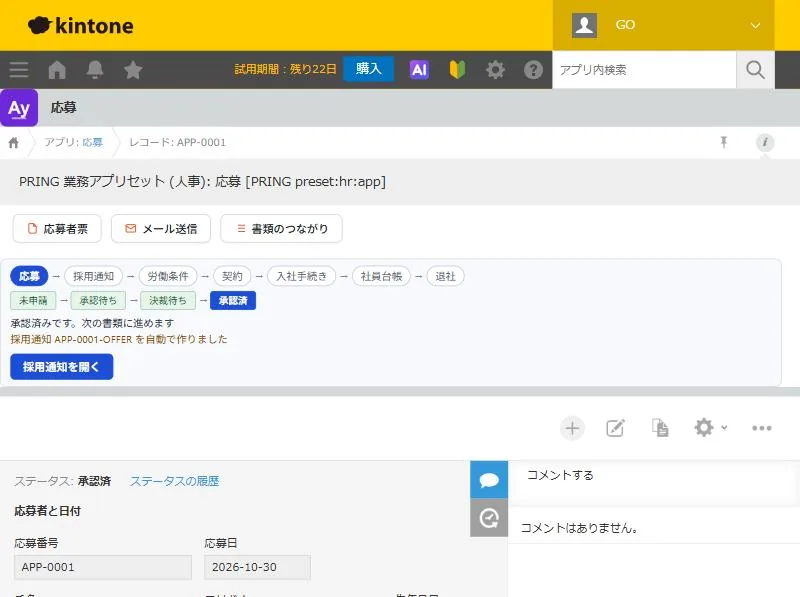The height and width of the screenshot is (597, 800).
Task: Click the 未申請 status chip
Action: click(33, 301)
